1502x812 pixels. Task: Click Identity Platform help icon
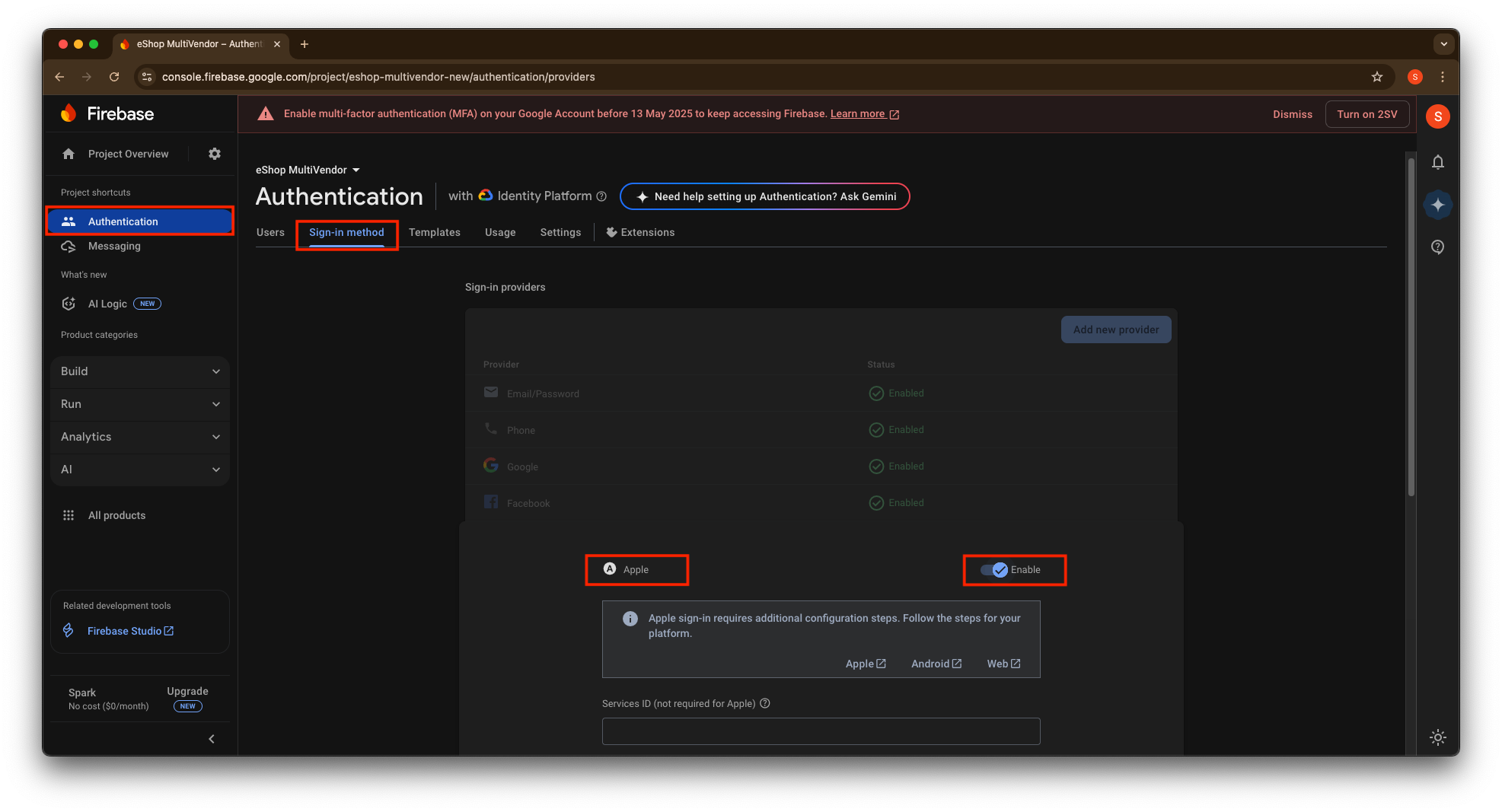tap(601, 196)
